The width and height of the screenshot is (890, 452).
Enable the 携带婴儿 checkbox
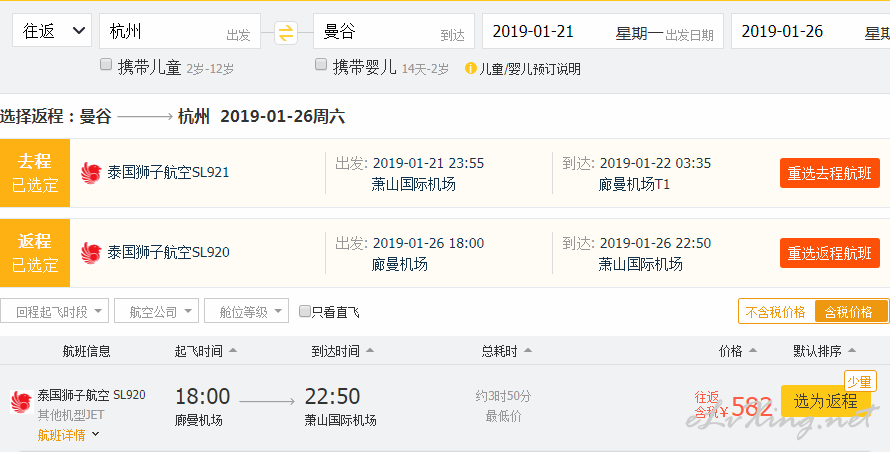click(321, 64)
